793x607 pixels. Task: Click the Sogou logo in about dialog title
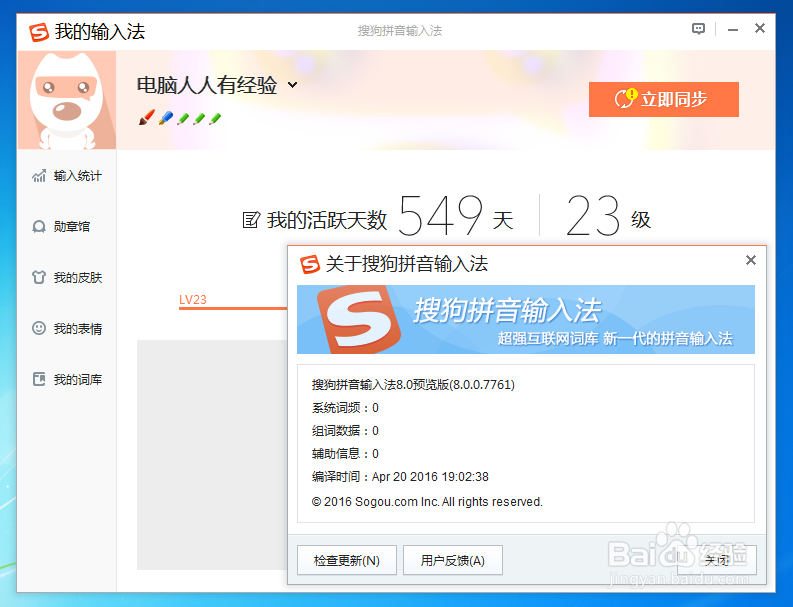click(x=310, y=264)
